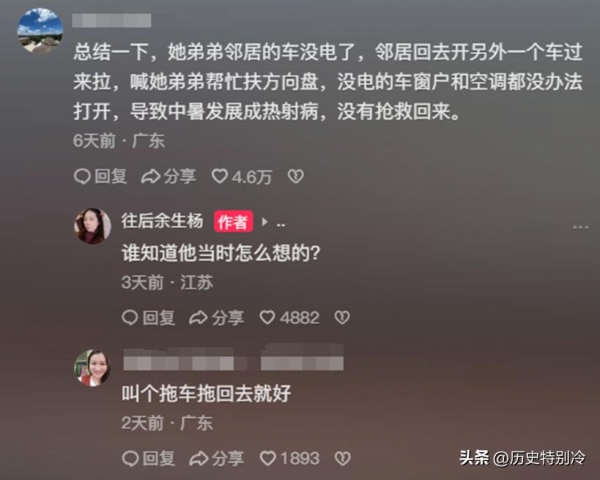Open 往后余生杨 profile by username
Viewport: 600px width, 480px height.
coord(162,221)
